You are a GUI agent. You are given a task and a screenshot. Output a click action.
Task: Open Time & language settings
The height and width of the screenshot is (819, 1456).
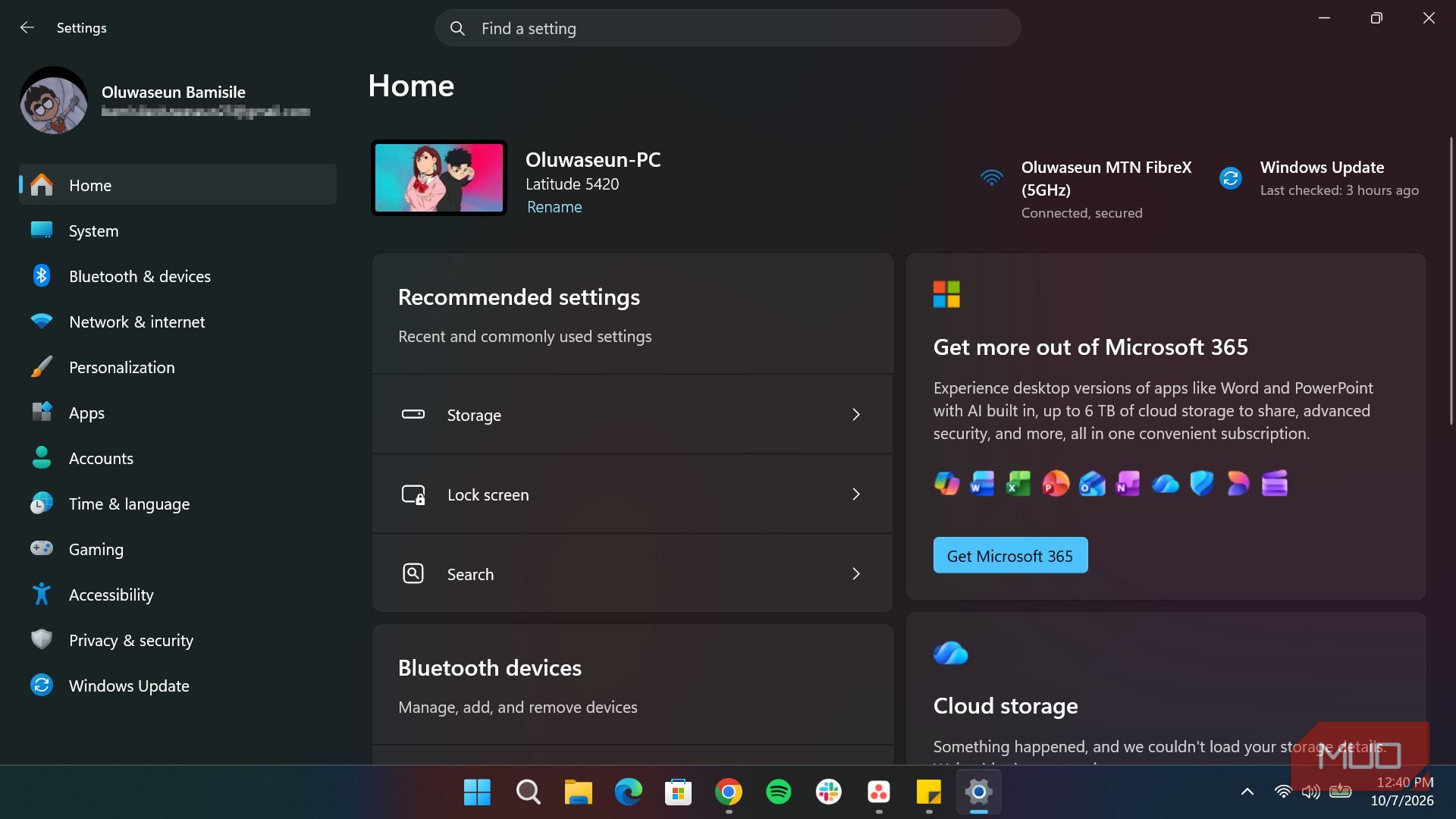(x=177, y=504)
